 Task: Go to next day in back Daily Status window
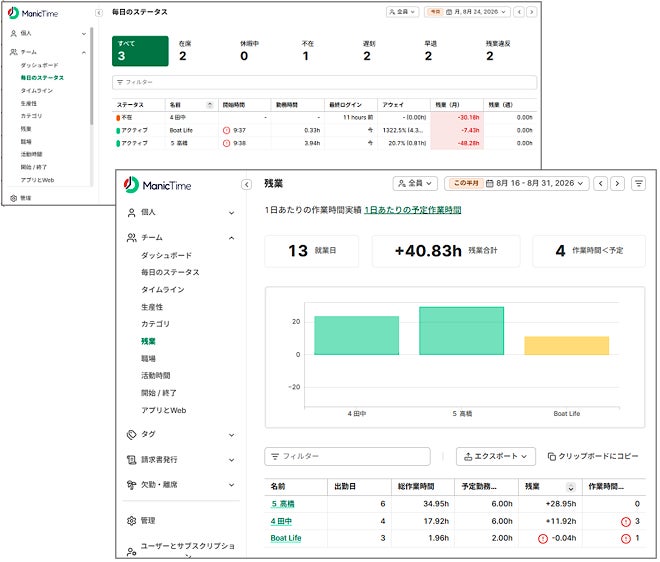[x=531, y=12]
